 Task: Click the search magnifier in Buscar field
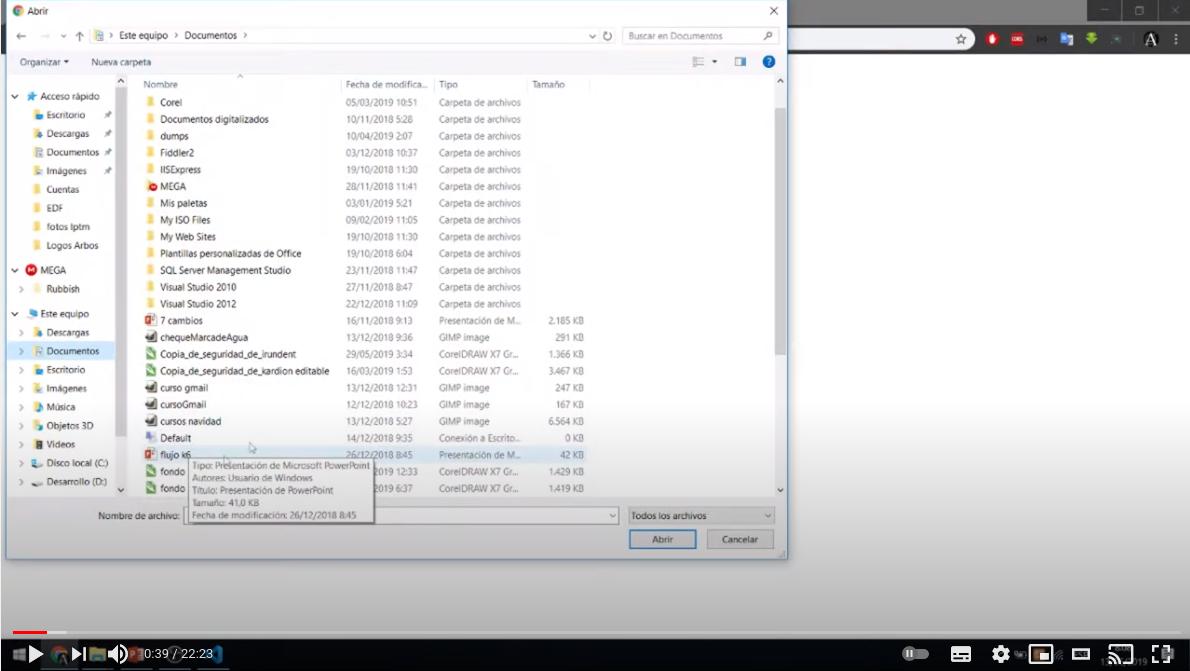pyautogui.click(x=767, y=36)
